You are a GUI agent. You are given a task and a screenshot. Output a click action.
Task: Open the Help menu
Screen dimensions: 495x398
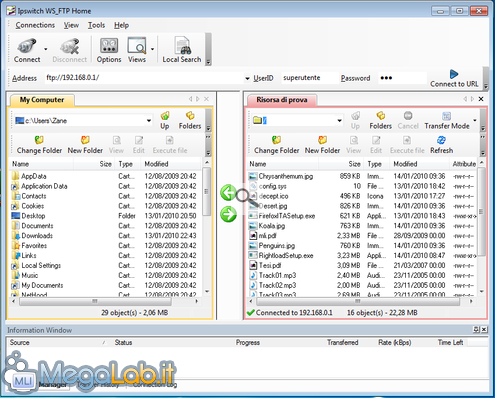(121, 25)
